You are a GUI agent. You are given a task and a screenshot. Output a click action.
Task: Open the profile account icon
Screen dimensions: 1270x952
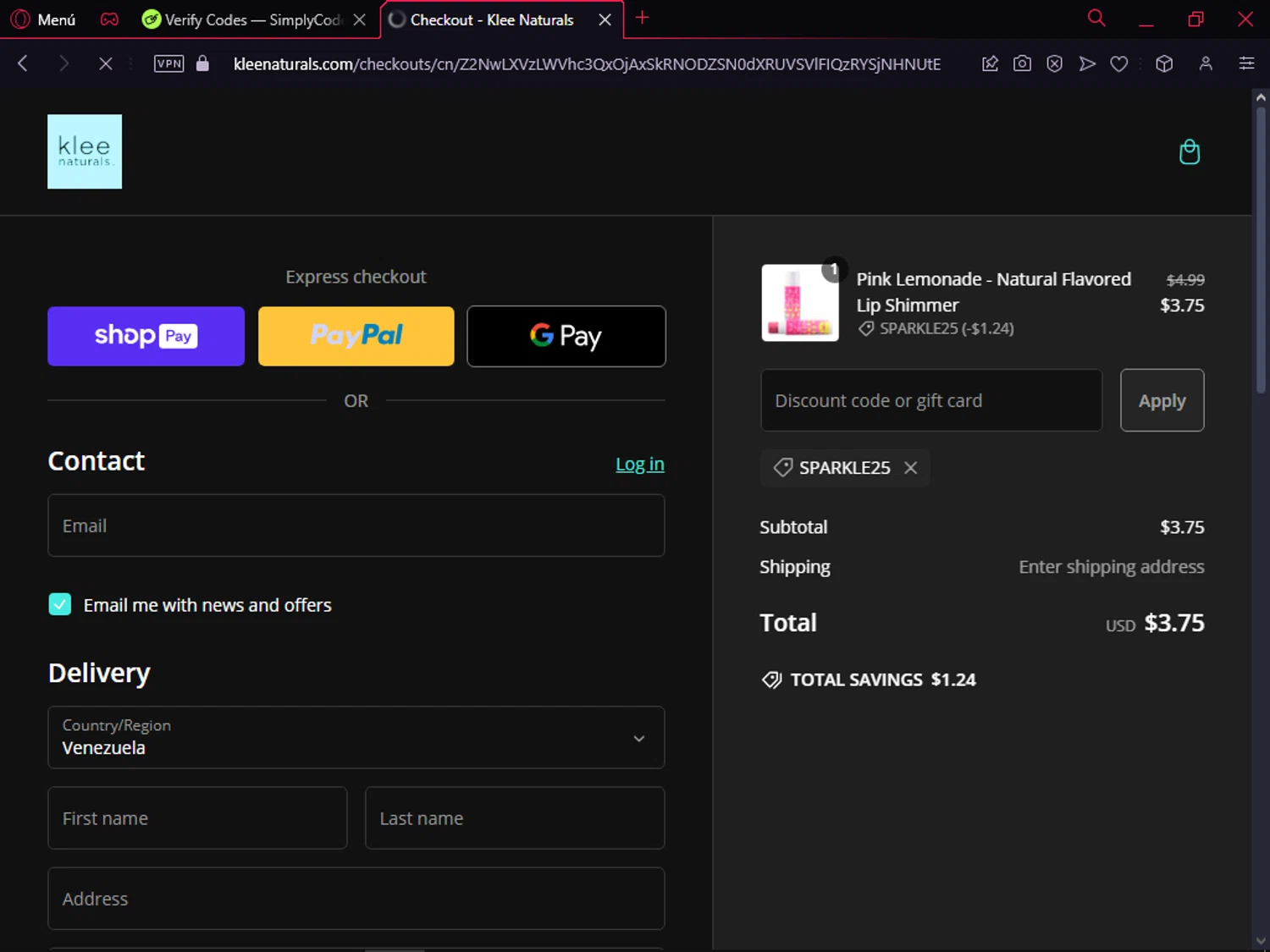[x=1206, y=63]
